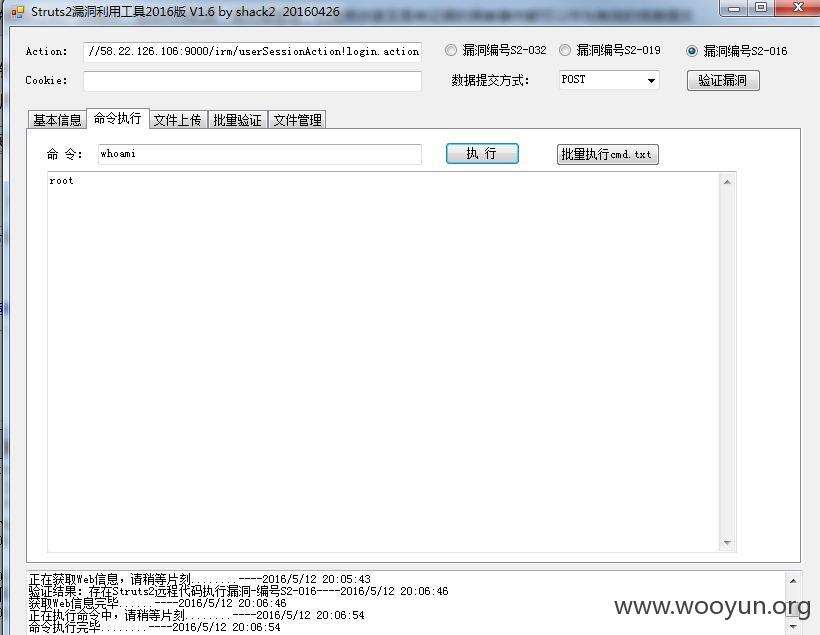Open the POST submission method dropdown
The height and width of the screenshot is (635, 820).
(609, 80)
